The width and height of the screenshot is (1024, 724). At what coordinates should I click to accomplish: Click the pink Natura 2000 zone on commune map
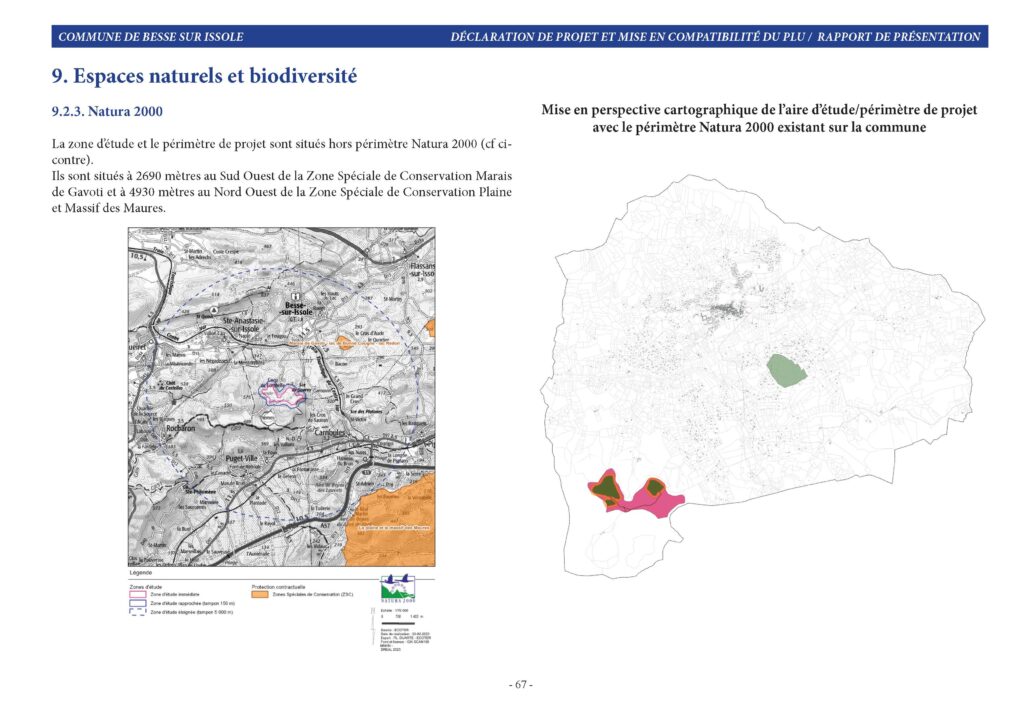click(635, 494)
